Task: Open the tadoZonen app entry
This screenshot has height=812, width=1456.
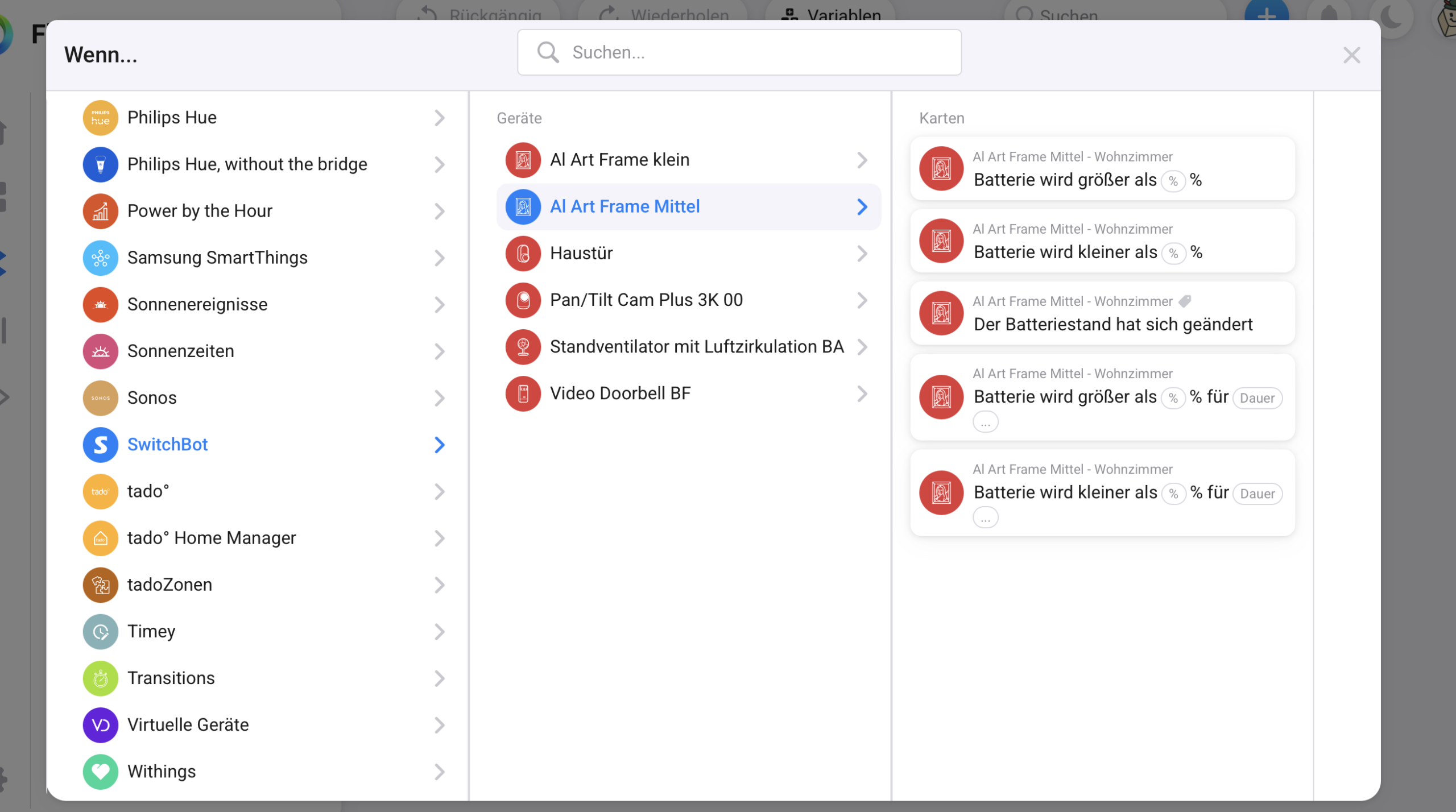Action: point(265,585)
